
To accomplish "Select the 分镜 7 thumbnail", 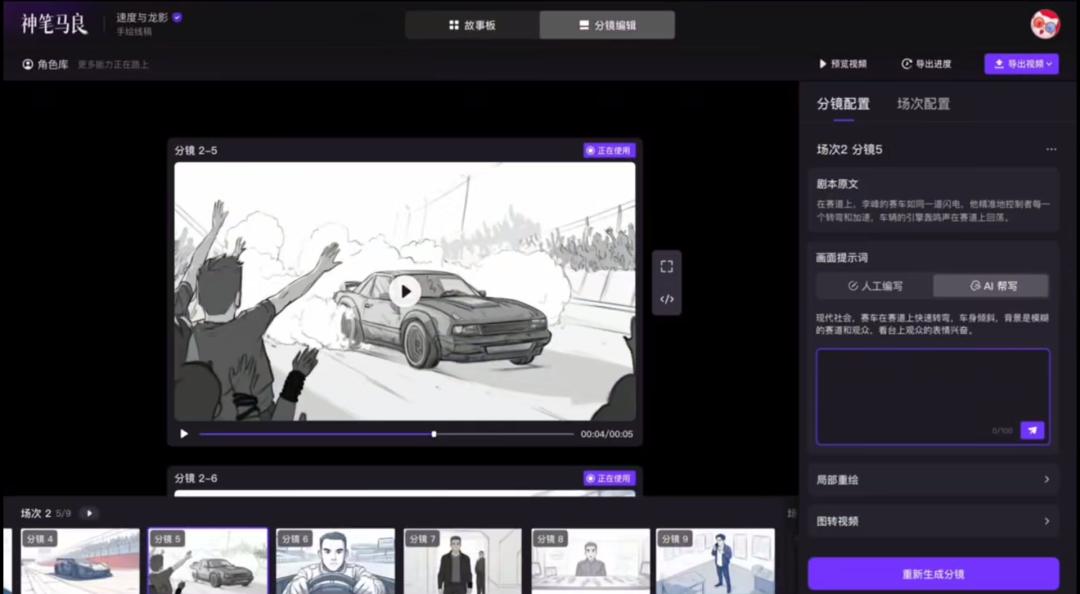I will (463, 562).
